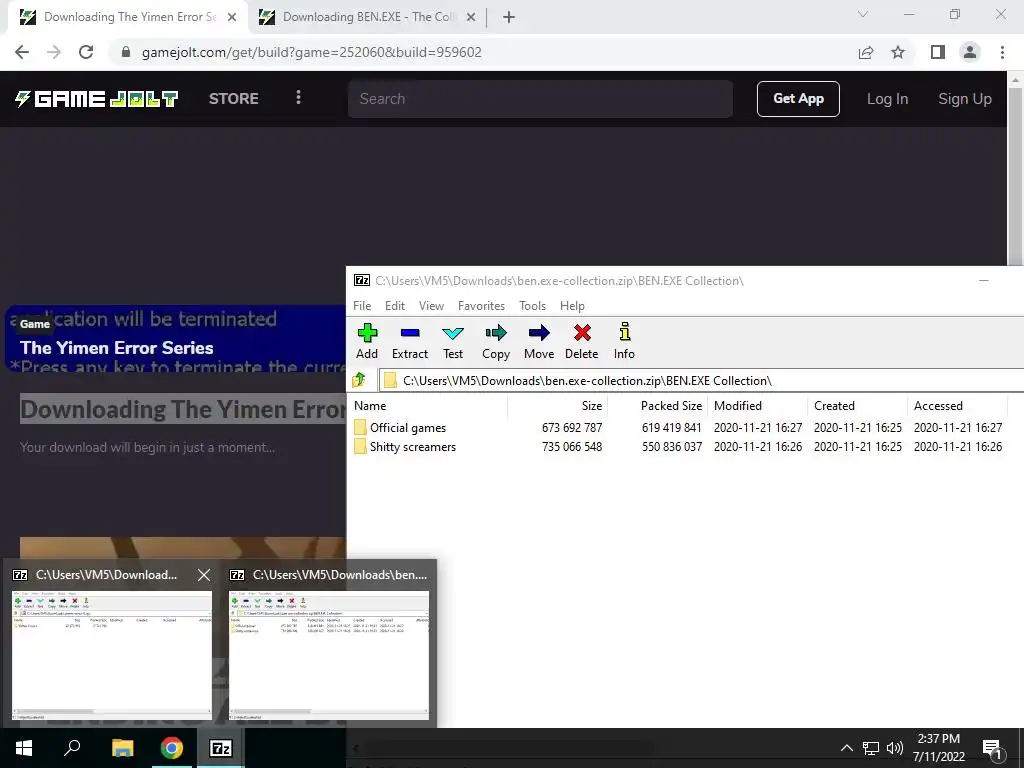Show hidden system tray icons
The image size is (1024, 768).
pos(846,748)
